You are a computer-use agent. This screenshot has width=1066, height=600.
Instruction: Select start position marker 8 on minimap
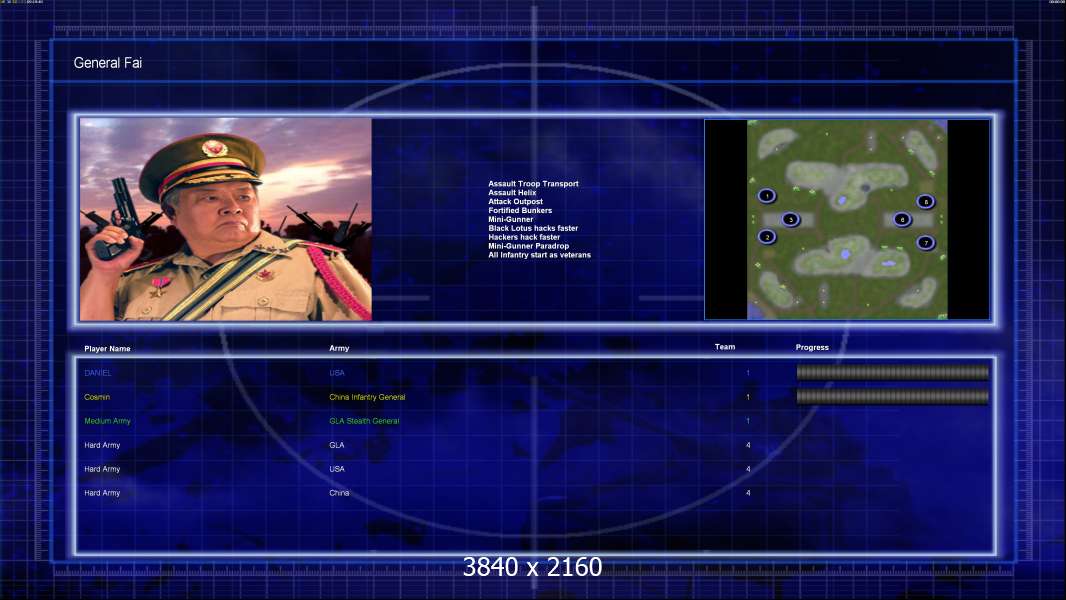[925, 201]
